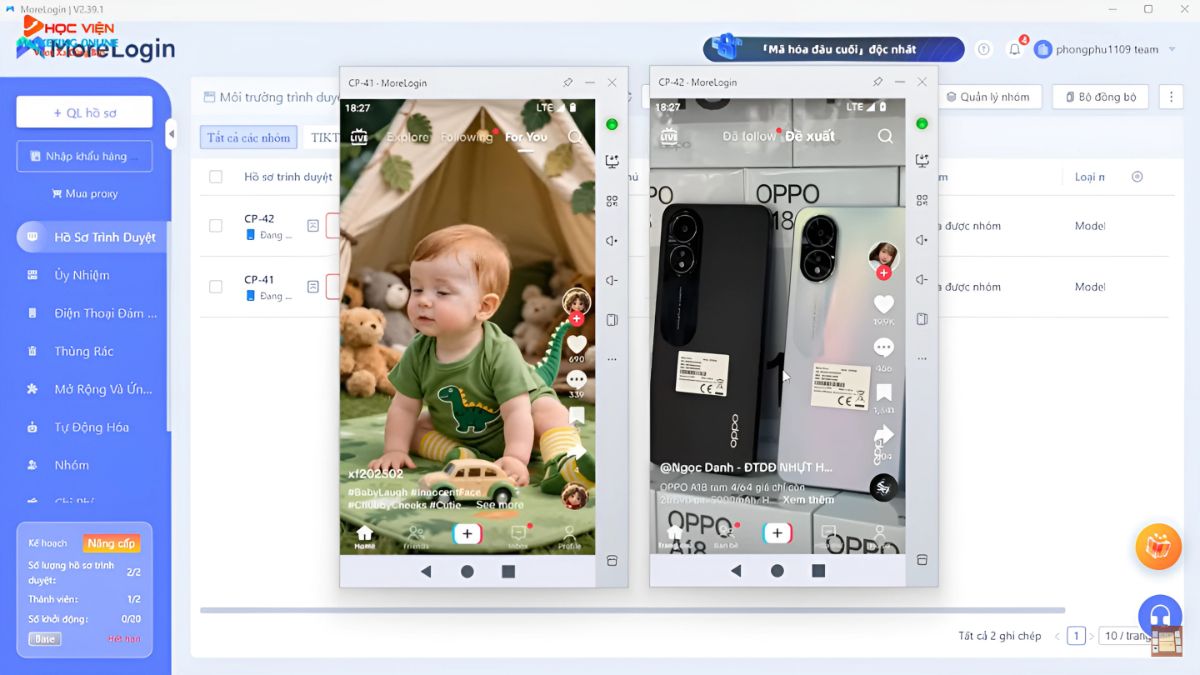This screenshot has height=675, width=1200.
Task: Click the + QL hồ sơ button
Action: [84, 112]
